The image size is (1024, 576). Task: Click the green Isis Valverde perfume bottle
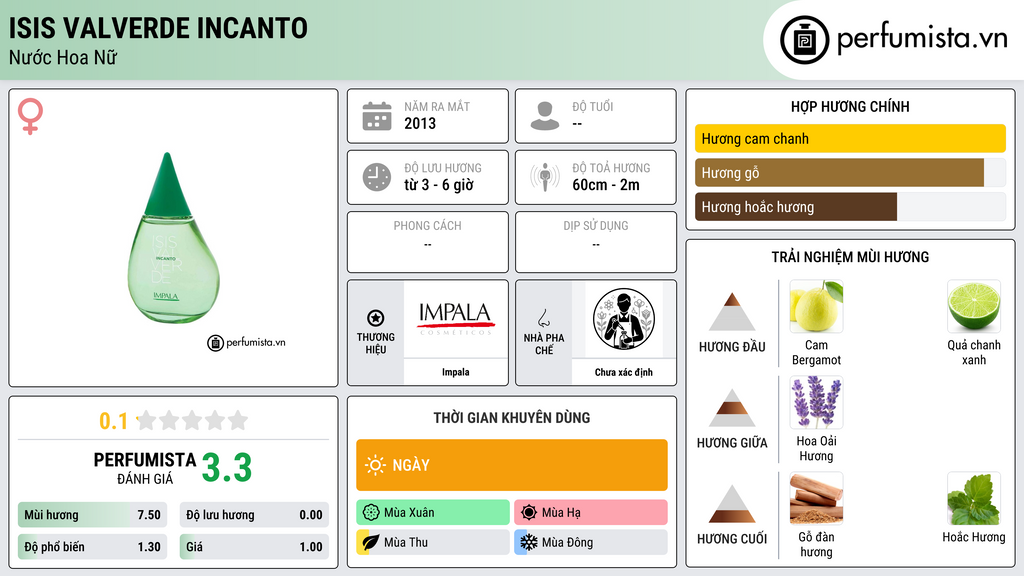(x=172, y=238)
